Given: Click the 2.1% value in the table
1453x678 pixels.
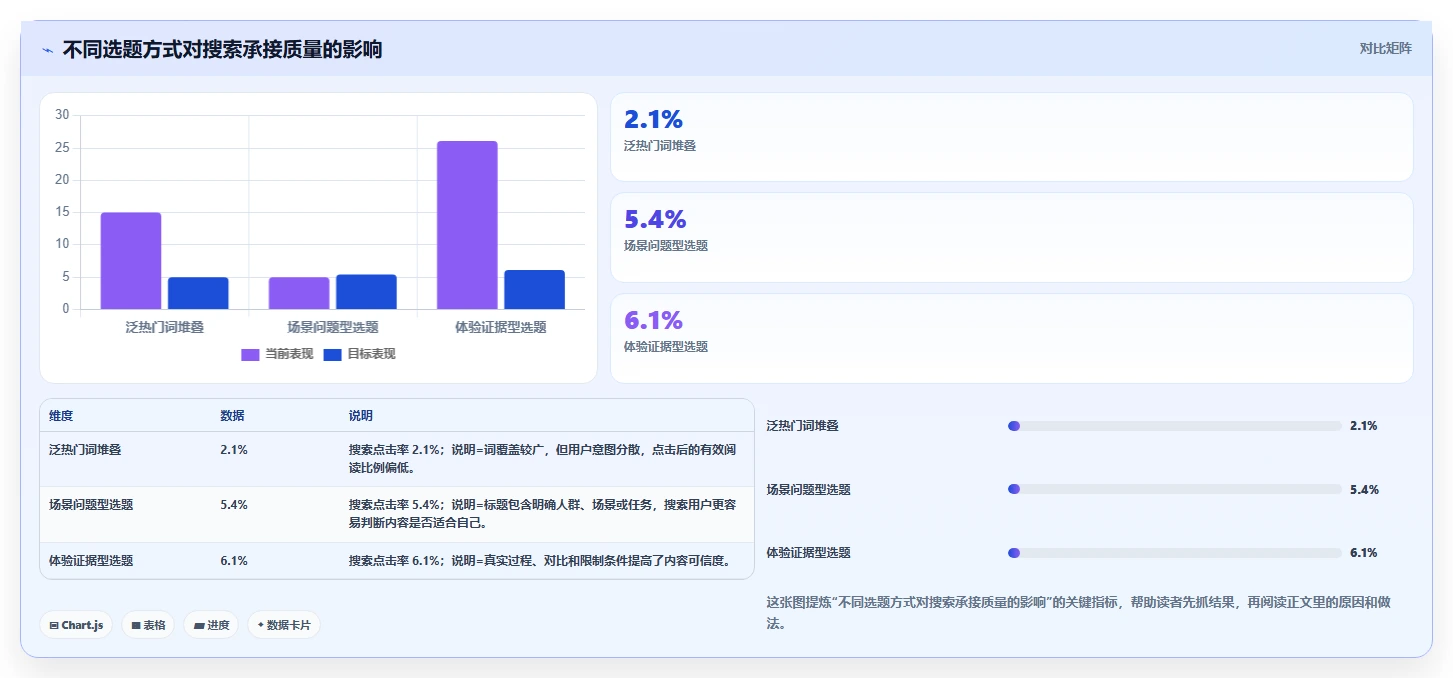Looking at the screenshot, I should tap(234, 450).
